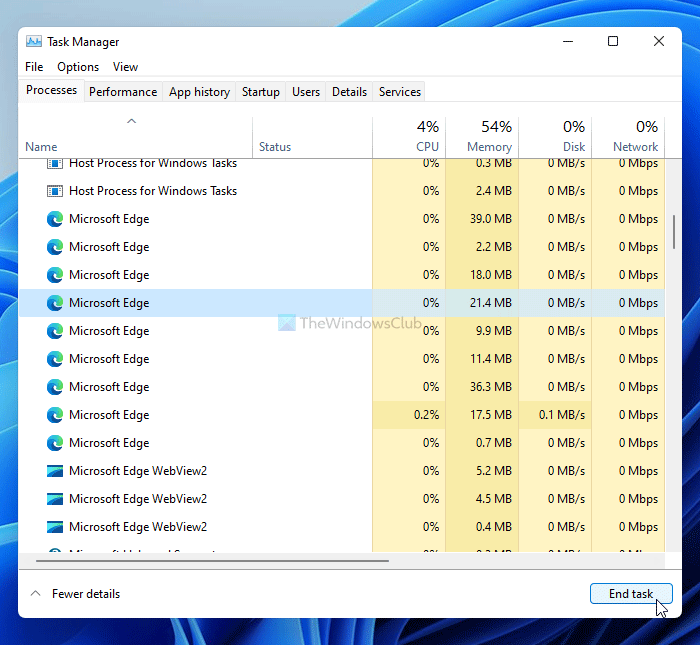Switch to the Processes tab
700x645 pixels.
(x=51, y=90)
